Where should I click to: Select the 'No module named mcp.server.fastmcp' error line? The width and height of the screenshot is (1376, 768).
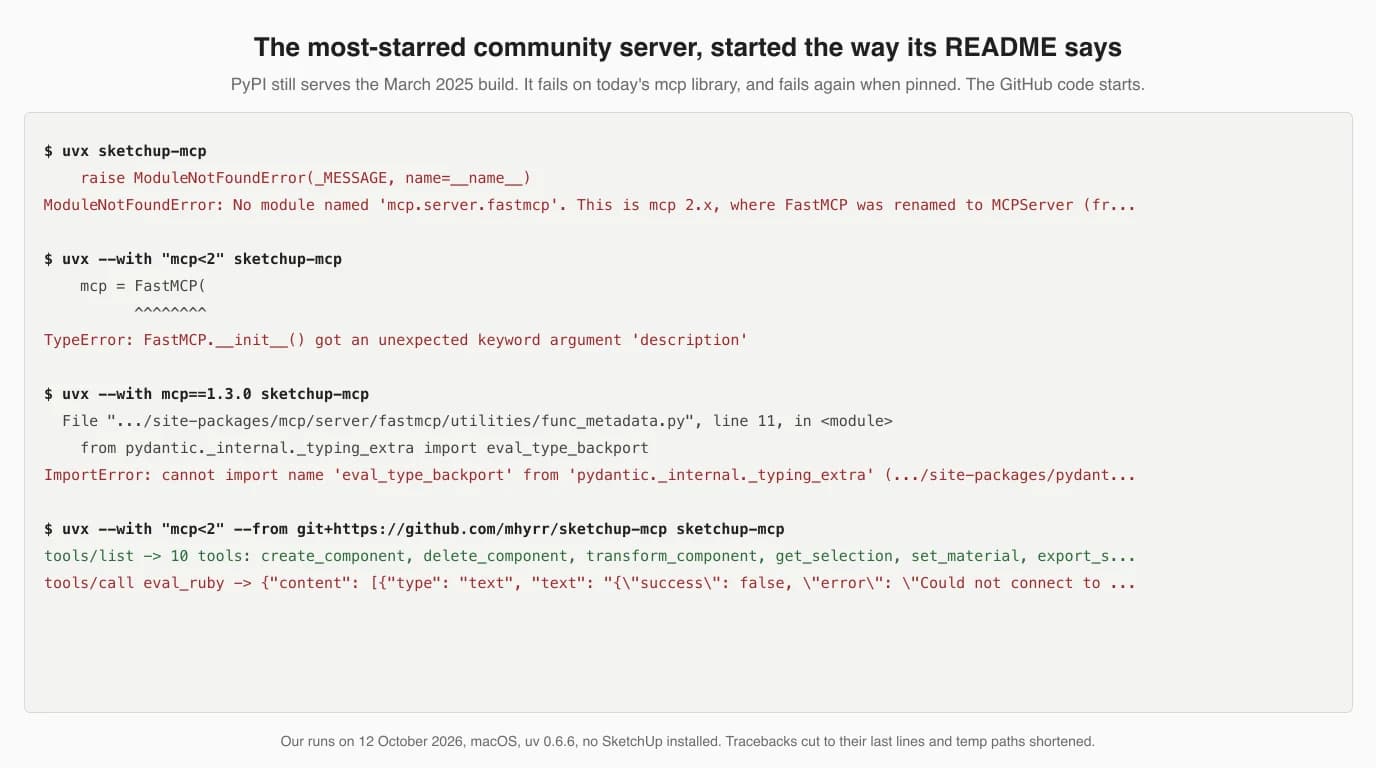589,205
